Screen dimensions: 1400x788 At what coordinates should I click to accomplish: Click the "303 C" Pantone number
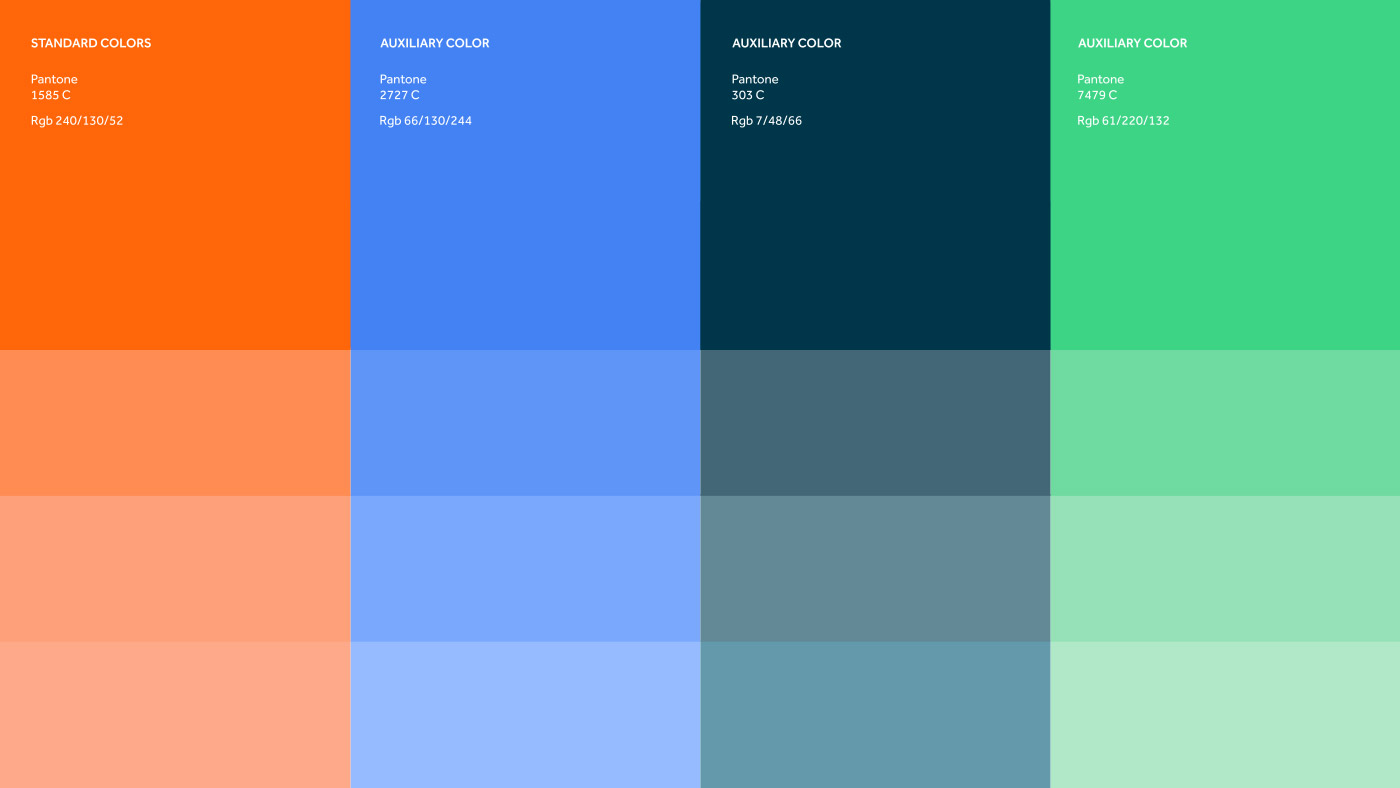(x=748, y=95)
